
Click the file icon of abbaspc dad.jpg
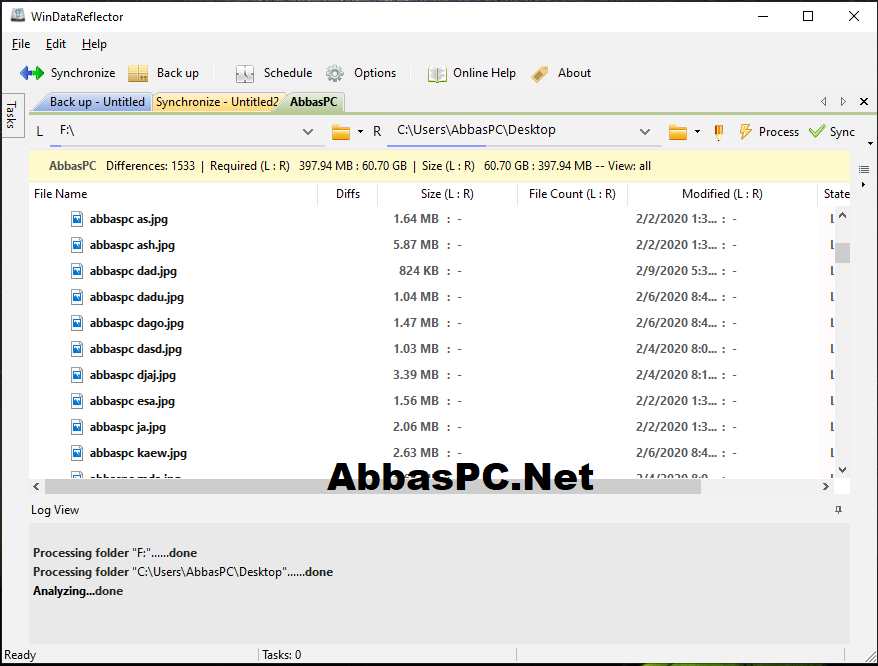[x=77, y=271]
